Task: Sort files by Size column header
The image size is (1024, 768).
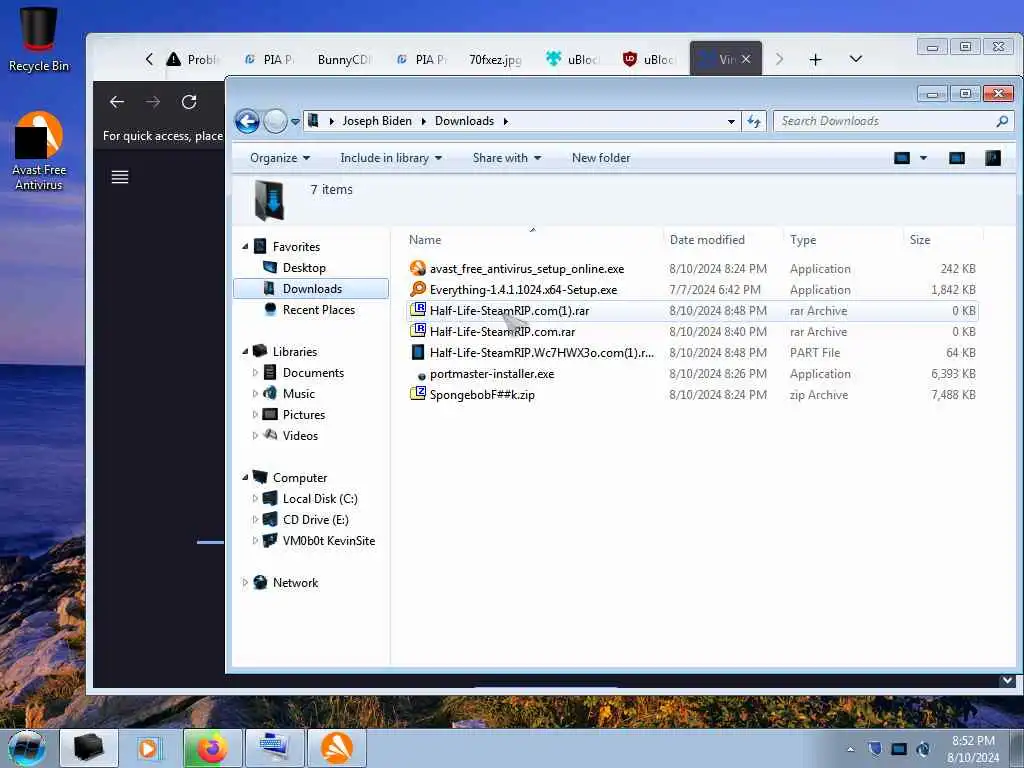Action: [x=920, y=240]
